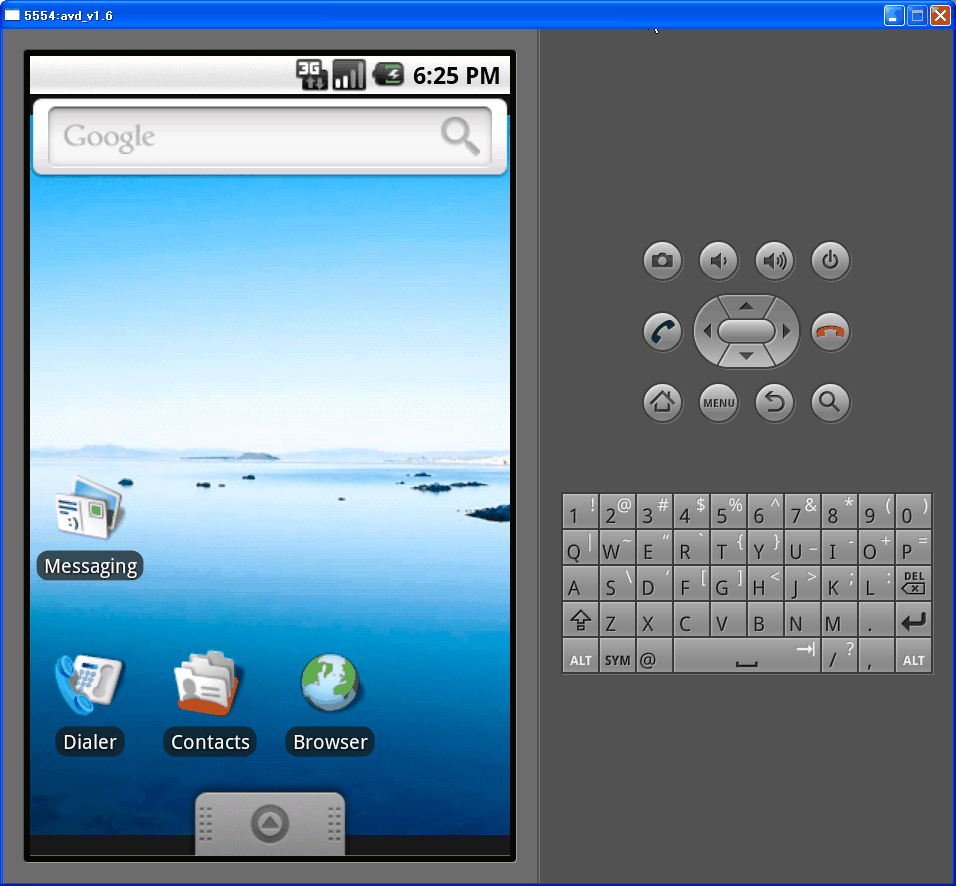Click the emulator camera button
The width and height of the screenshot is (956, 886).
[x=663, y=261]
